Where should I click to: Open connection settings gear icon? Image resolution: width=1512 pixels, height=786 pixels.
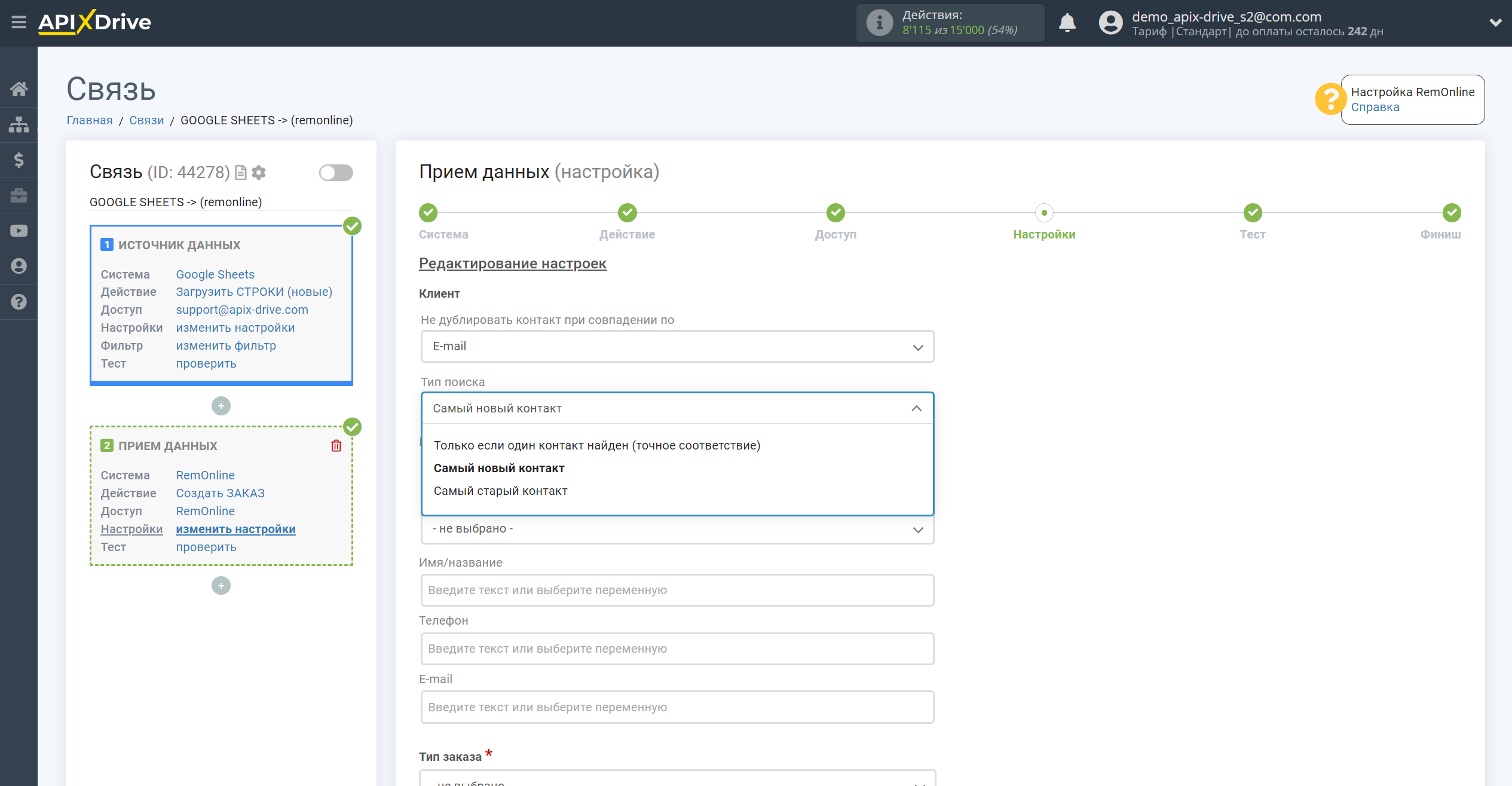tap(259, 173)
